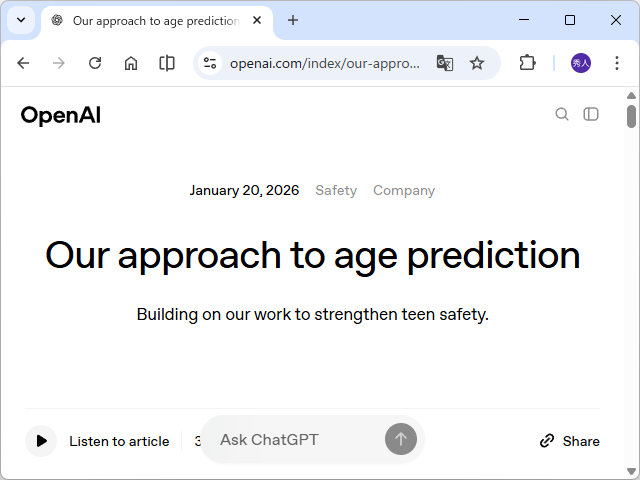
Task: Open a new browser tab
Action: point(293,20)
